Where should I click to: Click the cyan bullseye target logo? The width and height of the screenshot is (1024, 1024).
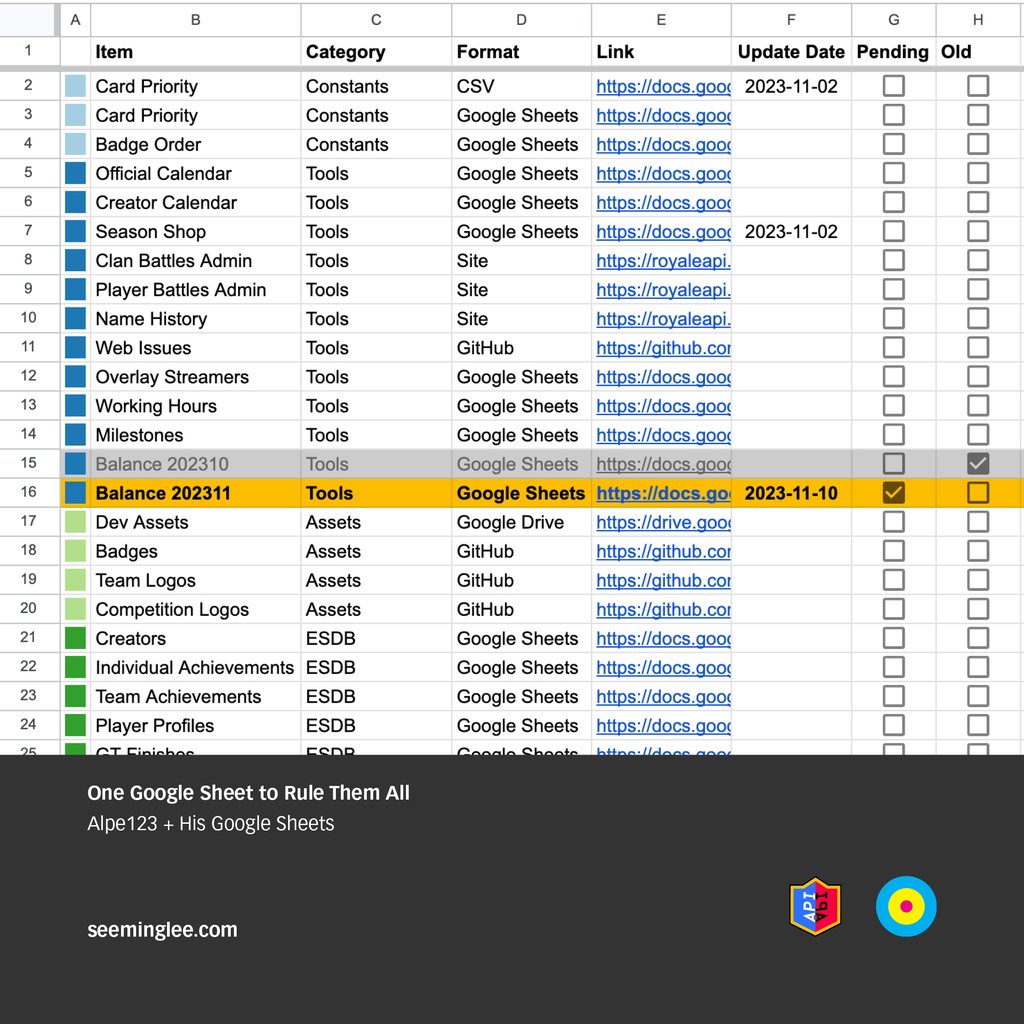coord(906,906)
